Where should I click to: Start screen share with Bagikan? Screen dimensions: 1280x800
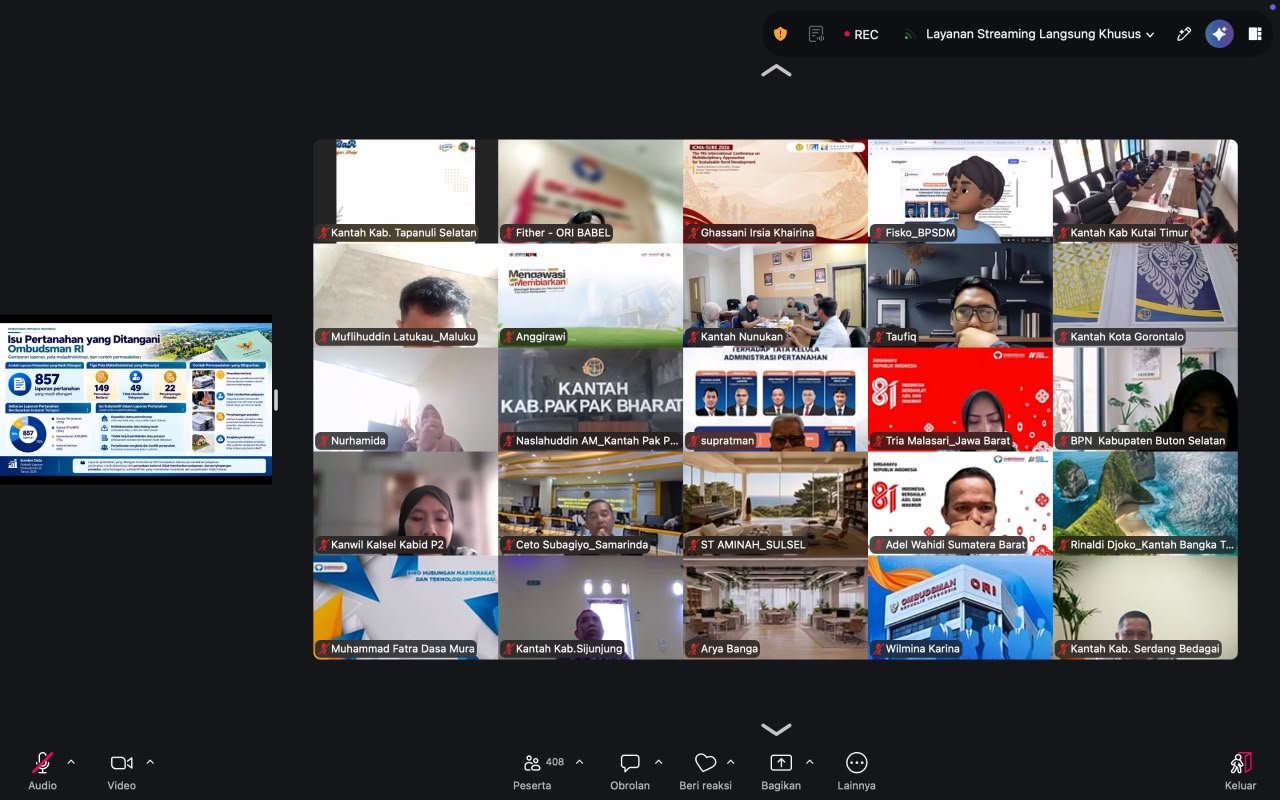tap(781, 771)
